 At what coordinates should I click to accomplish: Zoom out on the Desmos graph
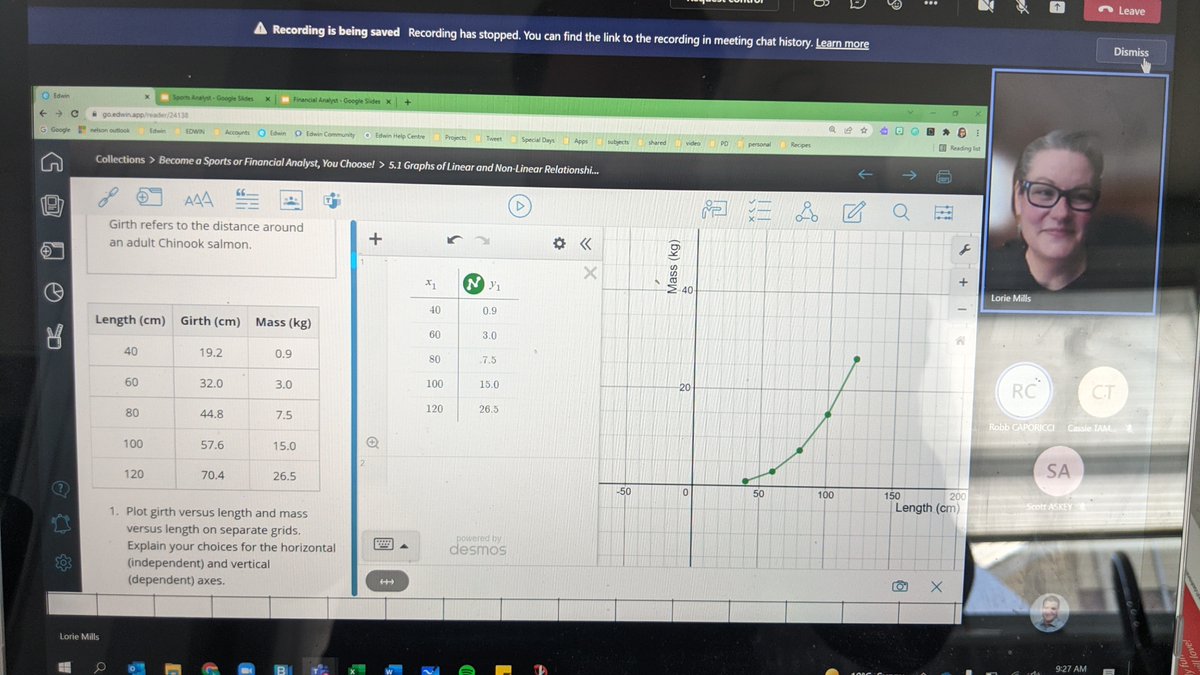(963, 308)
